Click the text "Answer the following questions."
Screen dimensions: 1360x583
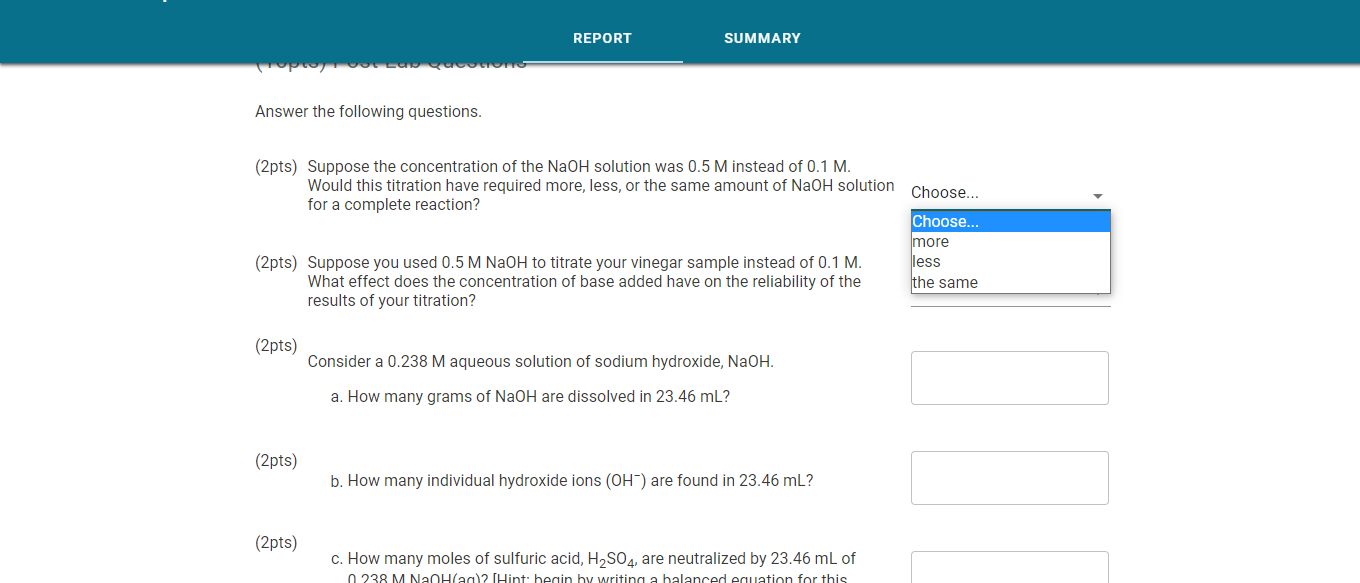point(367,111)
